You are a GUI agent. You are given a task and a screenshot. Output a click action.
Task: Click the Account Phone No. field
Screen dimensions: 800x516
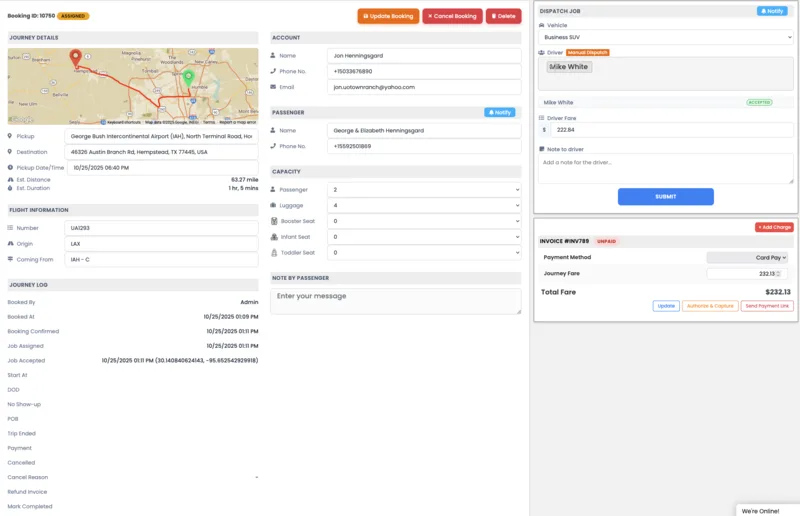pyautogui.click(x=424, y=71)
